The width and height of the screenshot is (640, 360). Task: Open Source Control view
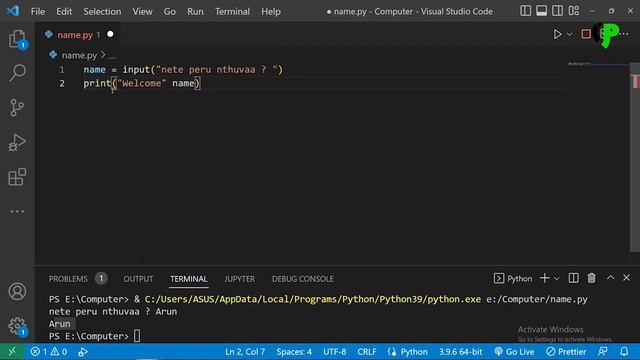pyautogui.click(x=17, y=107)
